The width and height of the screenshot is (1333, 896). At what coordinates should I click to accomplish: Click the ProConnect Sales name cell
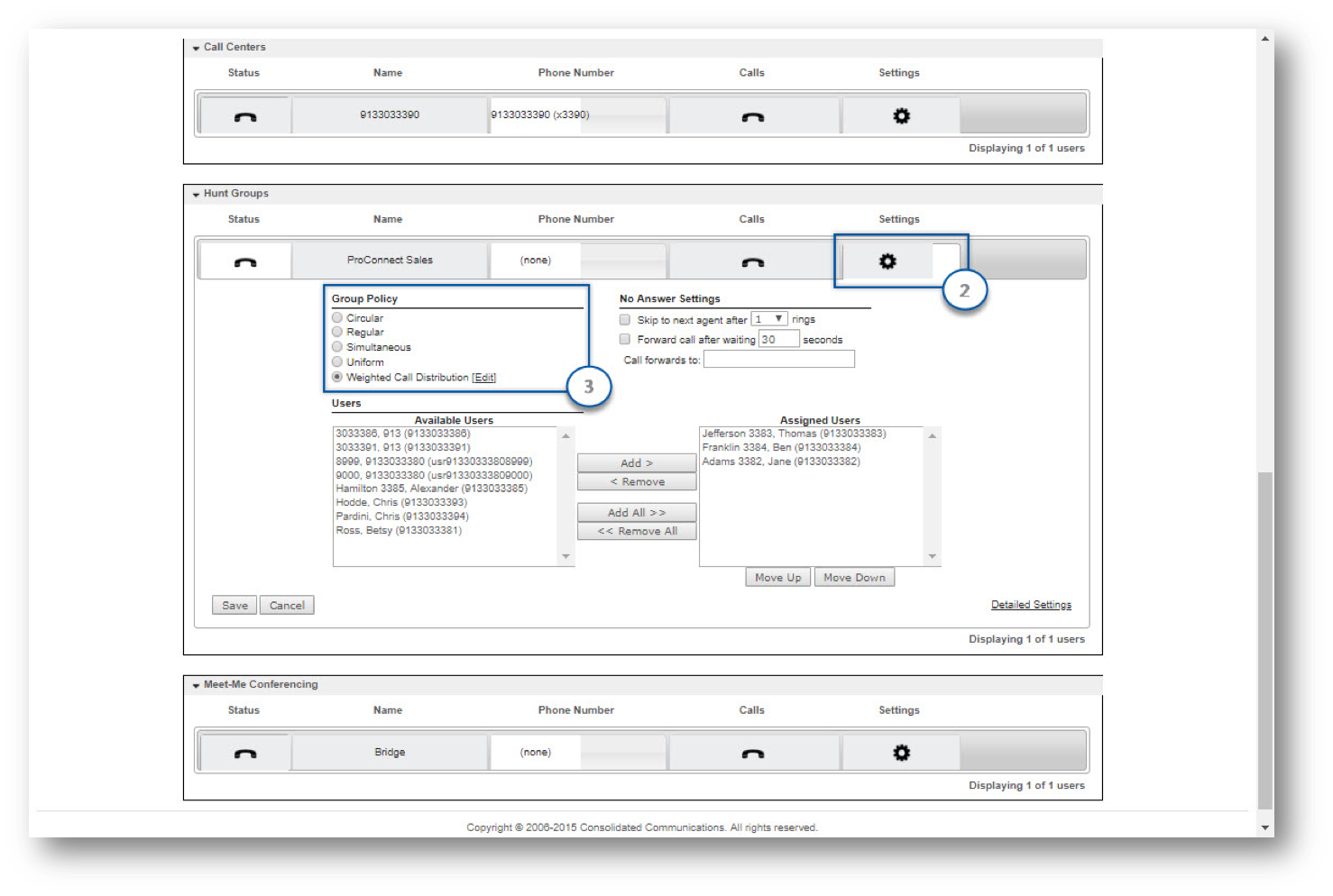coord(390,261)
